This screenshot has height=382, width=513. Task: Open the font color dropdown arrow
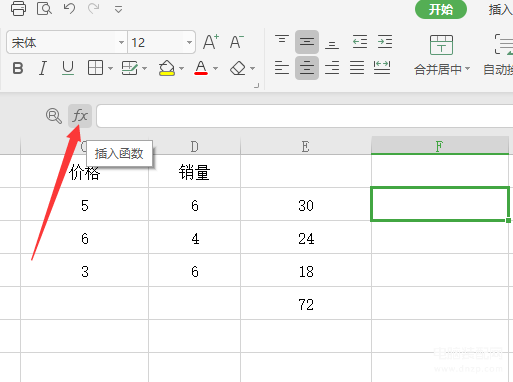pyautogui.click(x=216, y=69)
